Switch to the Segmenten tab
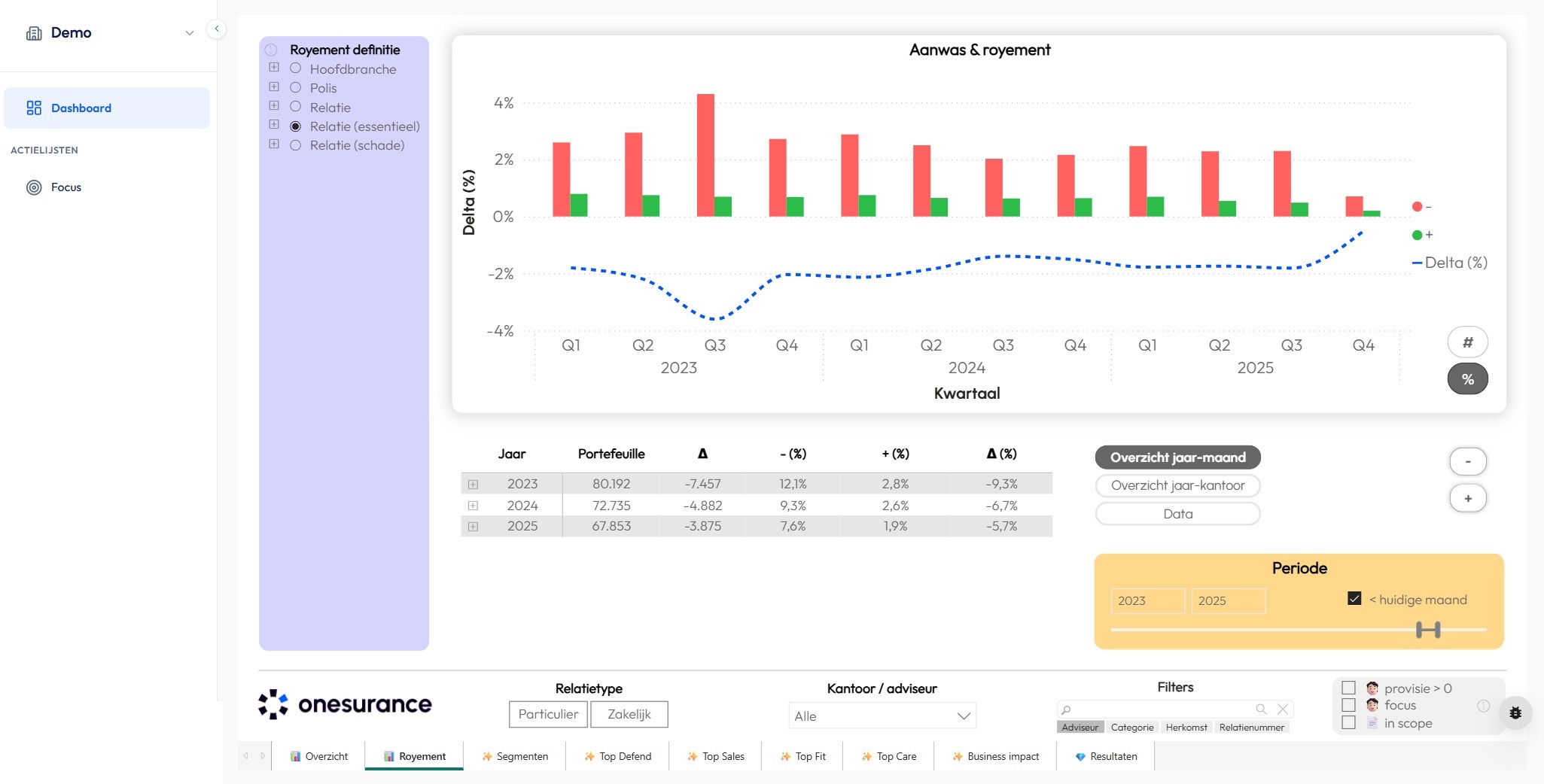The width and height of the screenshot is (1544, 784). pyautogui.click(x=515, y=756)
